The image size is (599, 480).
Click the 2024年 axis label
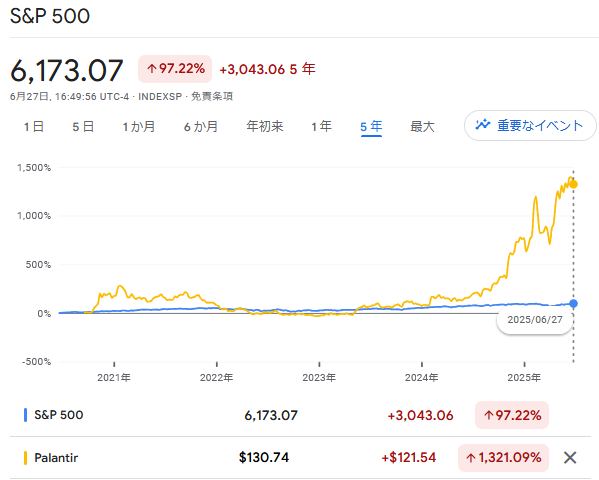coord(422,378)
